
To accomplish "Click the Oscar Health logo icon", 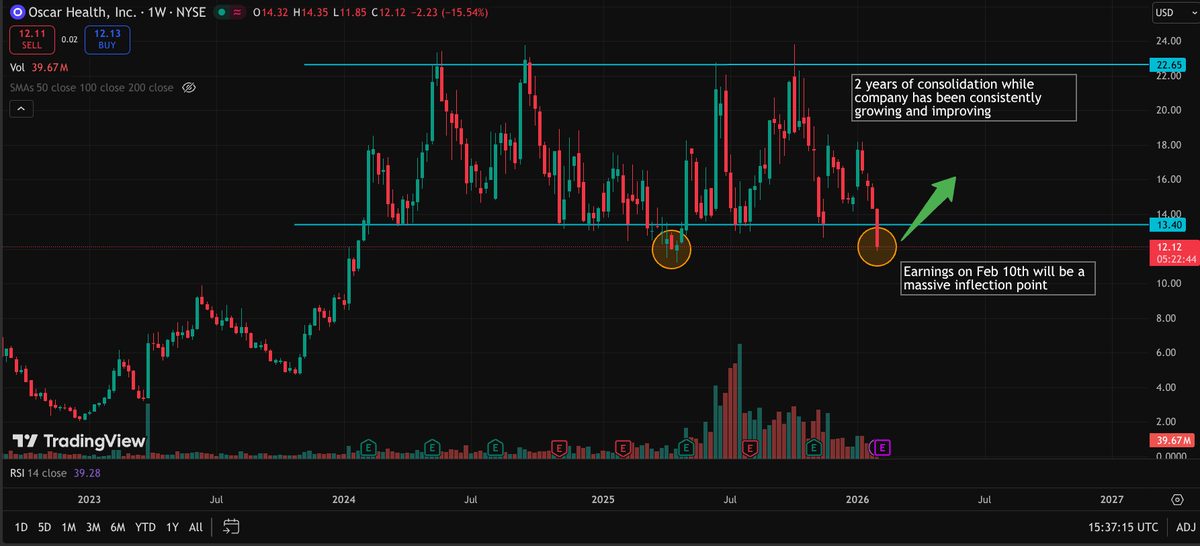I will coord(17,12).
